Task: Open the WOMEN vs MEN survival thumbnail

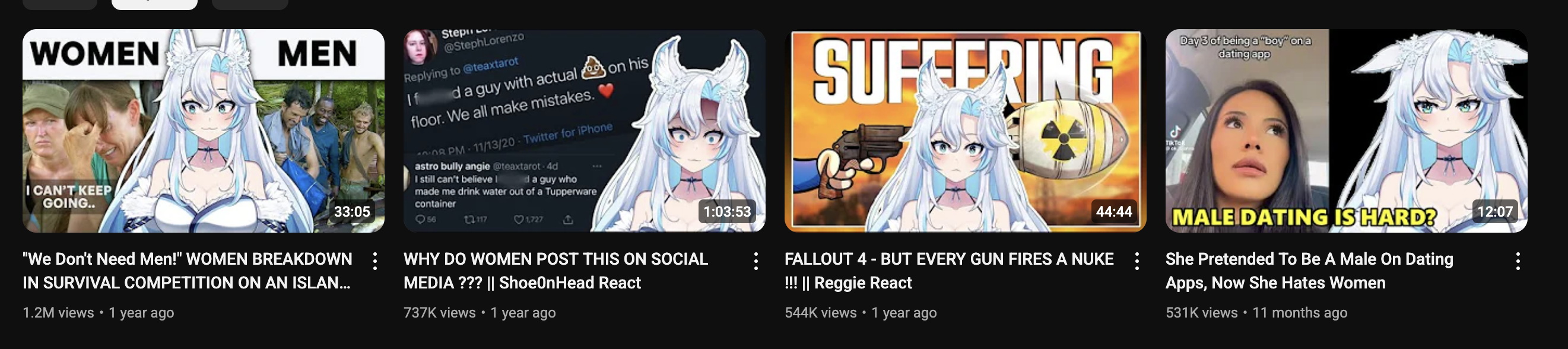Action: pos(204,131)
